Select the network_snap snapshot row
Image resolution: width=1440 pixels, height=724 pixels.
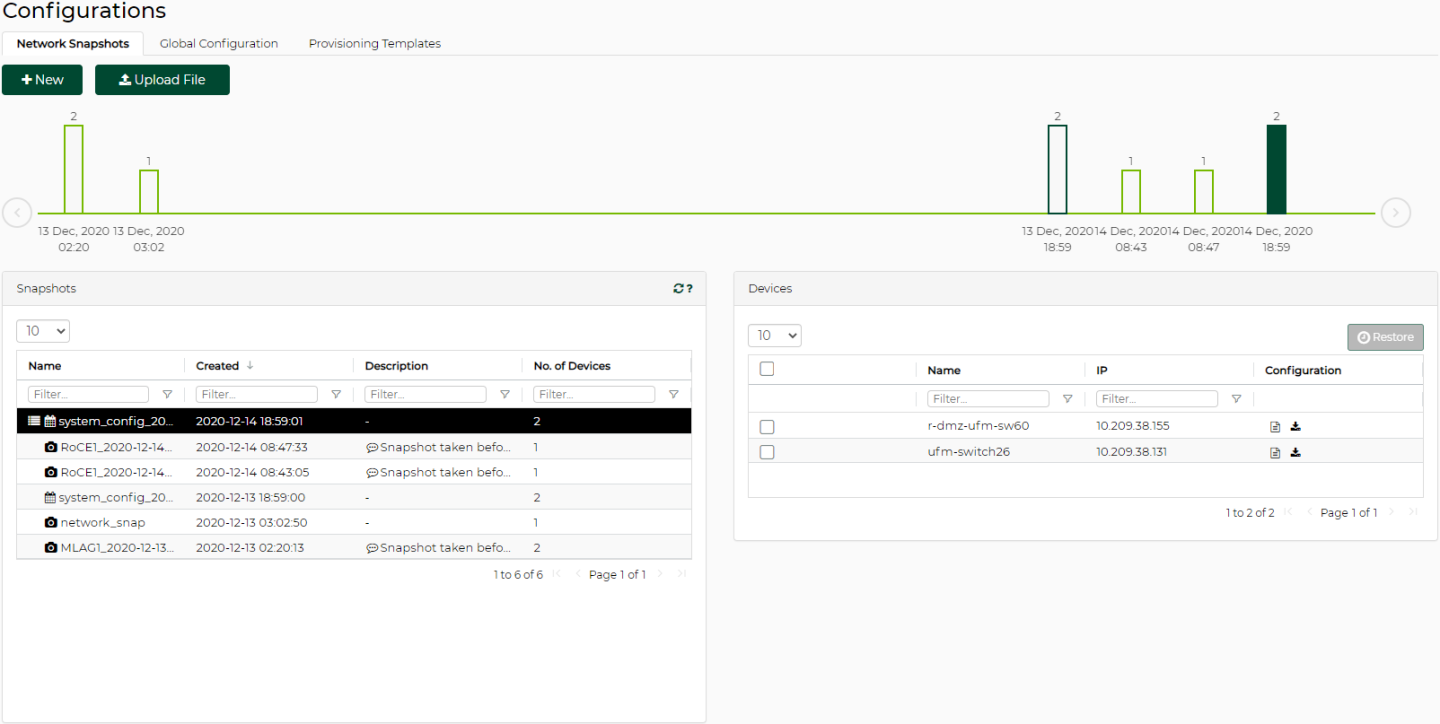point(102,523)
